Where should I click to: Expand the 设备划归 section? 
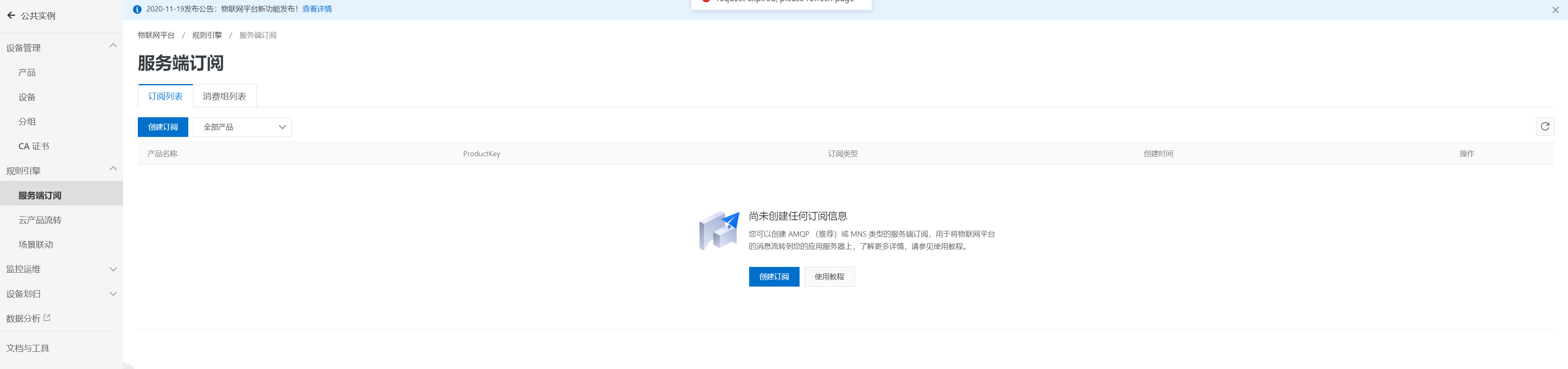(112, 294)
